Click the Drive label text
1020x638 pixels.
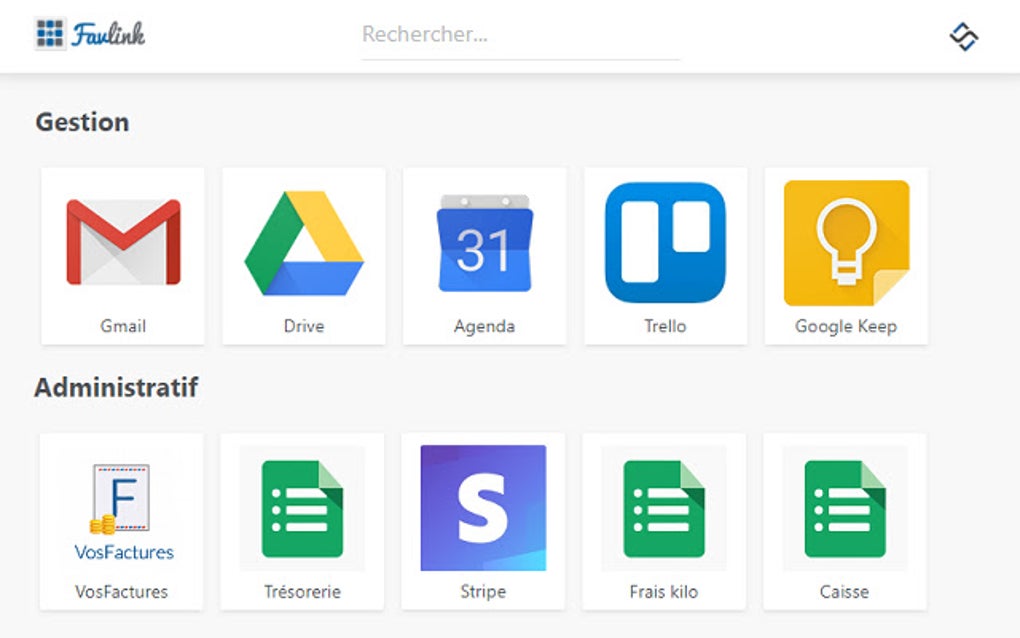click(304, 326)
